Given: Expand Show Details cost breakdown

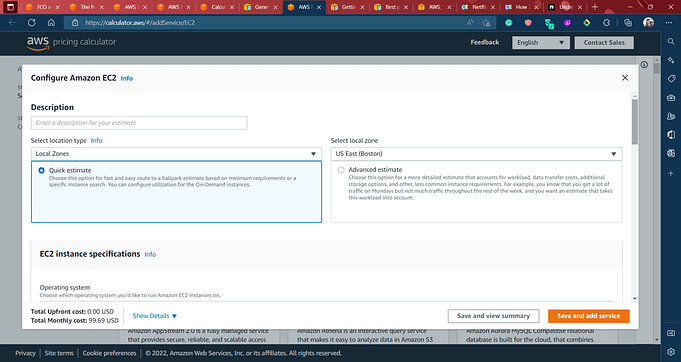Looking at the screenshot, I should (155, 316).
